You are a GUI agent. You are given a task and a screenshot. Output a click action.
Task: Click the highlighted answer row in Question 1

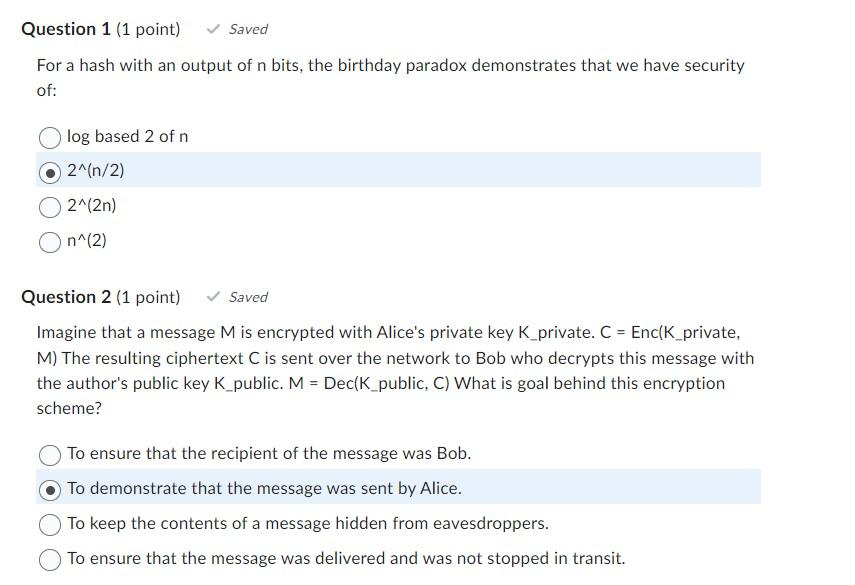coord(400,171)
